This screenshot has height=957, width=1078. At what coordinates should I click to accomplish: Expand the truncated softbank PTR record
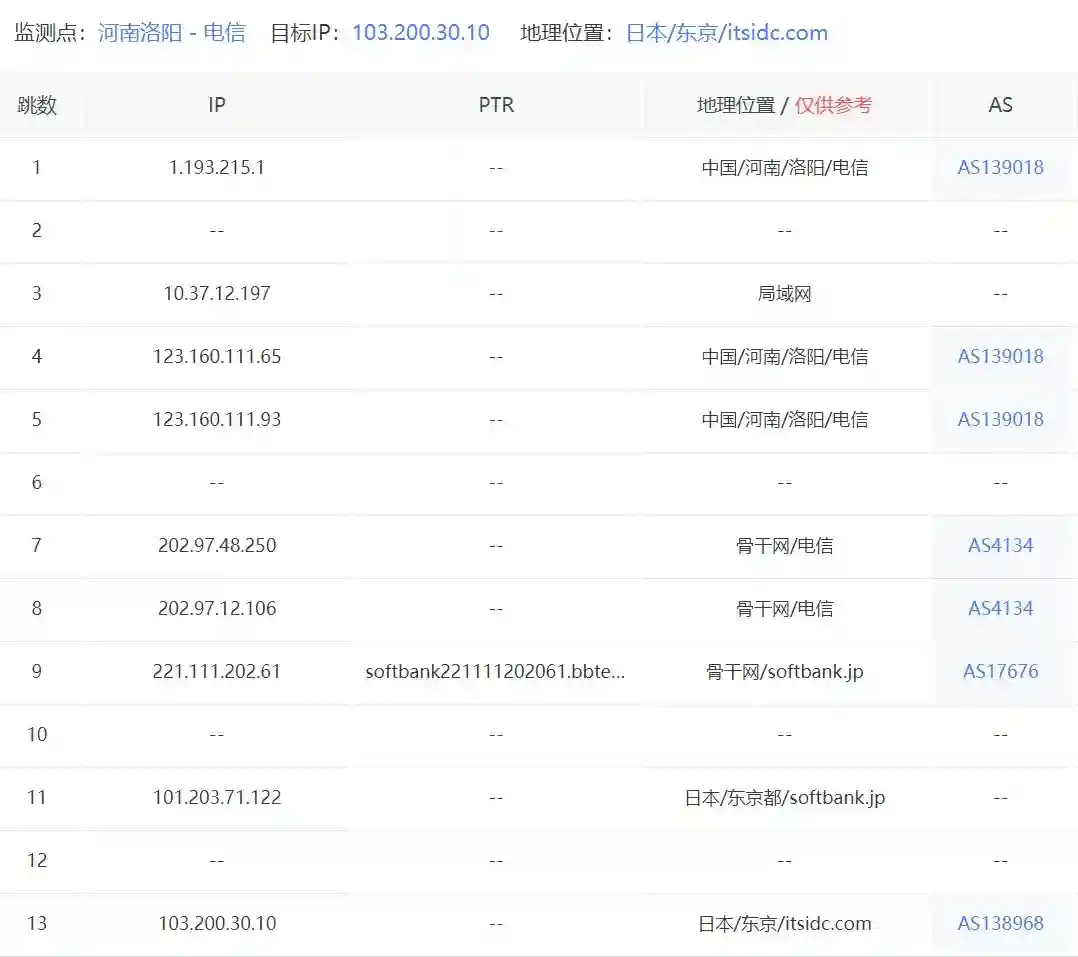pyautogui.click(x=496, y=672)
